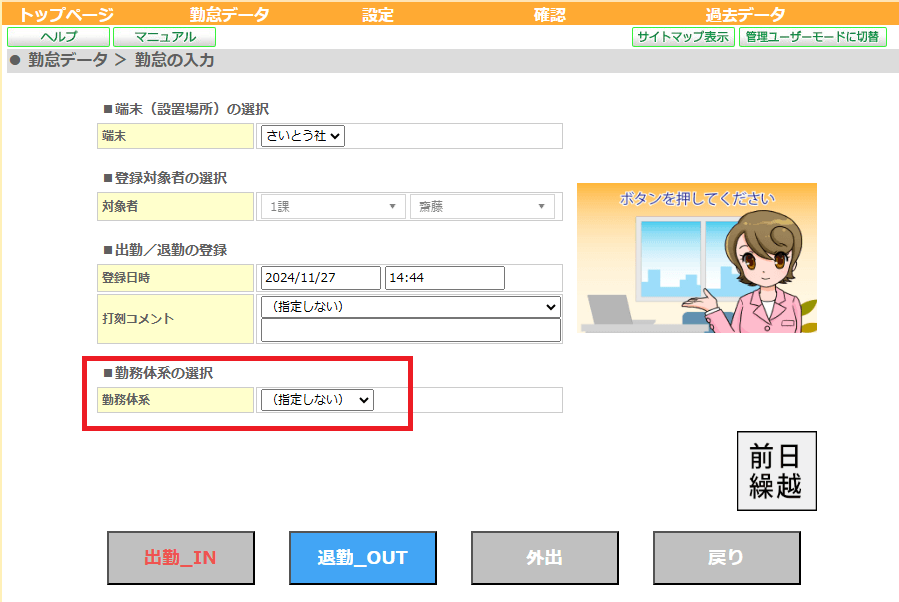Show the sitemap with サイトマップ表示
899x602 pixels.
683,37
